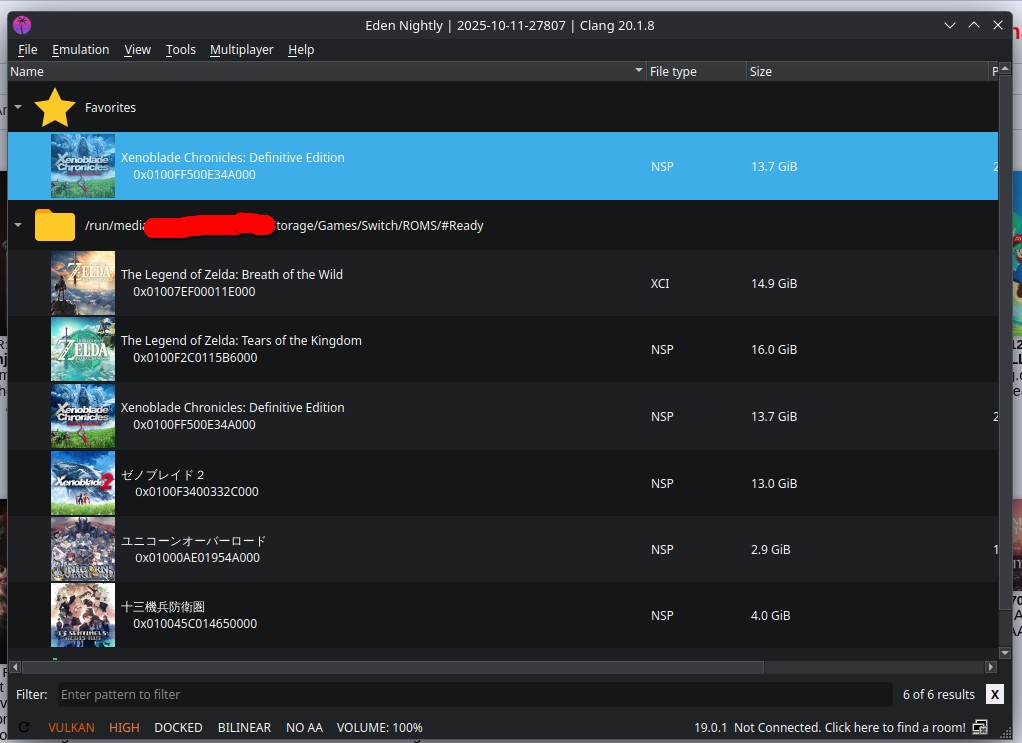Open the Emulation menu
Image resolution: width=1022 pixels, height=743 pixels.
(x=80, y=50)
